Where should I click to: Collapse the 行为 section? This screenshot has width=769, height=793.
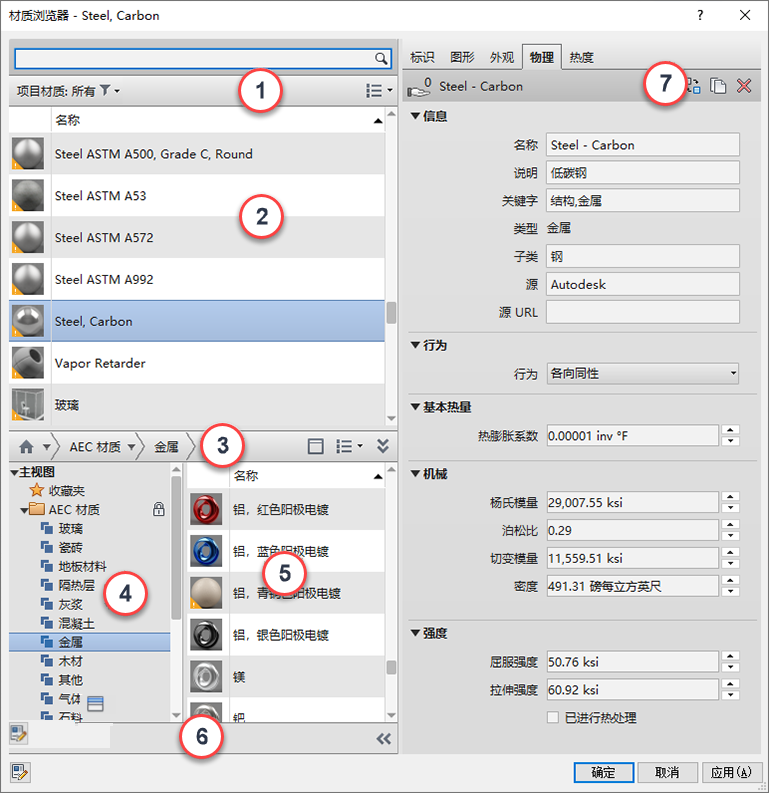tap(415, 345)
